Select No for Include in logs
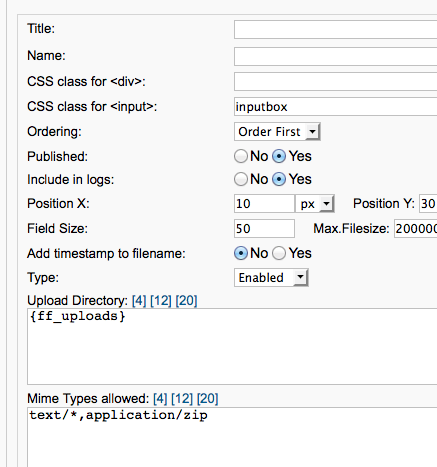This screenshot has width=437, height=467. pos(241,179)
